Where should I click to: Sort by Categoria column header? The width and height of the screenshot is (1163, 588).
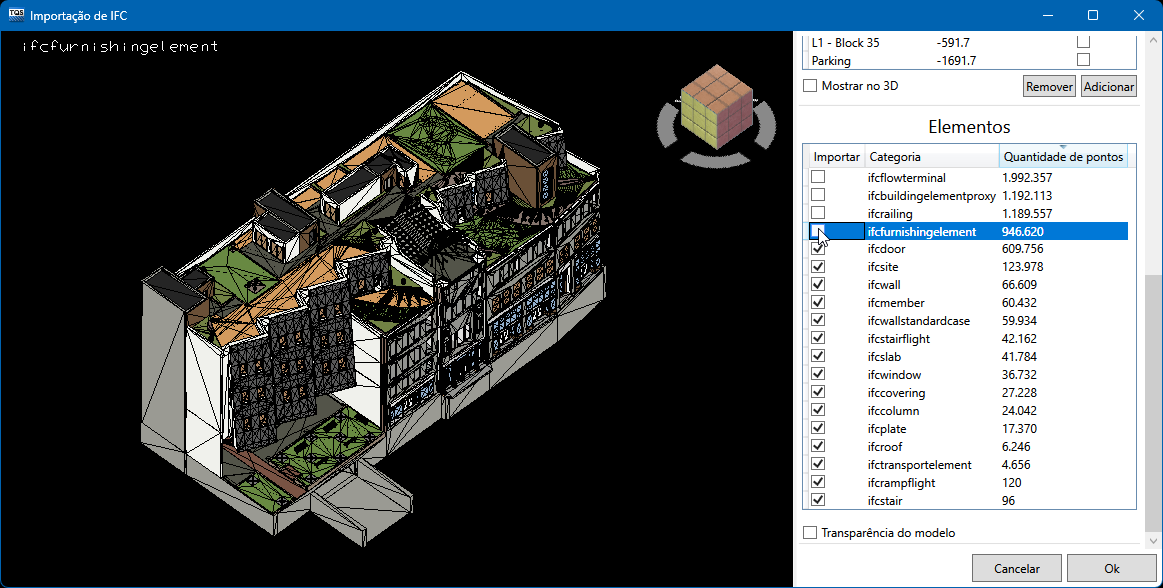click(x=931, y=157)
